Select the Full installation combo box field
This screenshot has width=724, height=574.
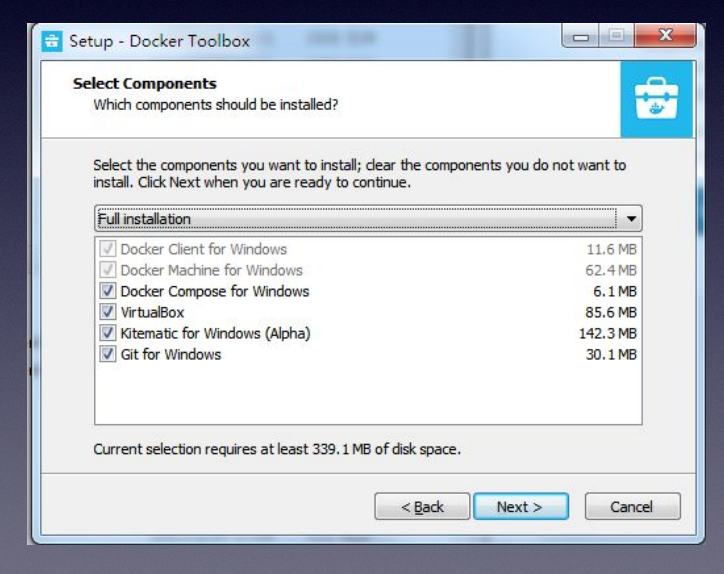pos(368,218)
